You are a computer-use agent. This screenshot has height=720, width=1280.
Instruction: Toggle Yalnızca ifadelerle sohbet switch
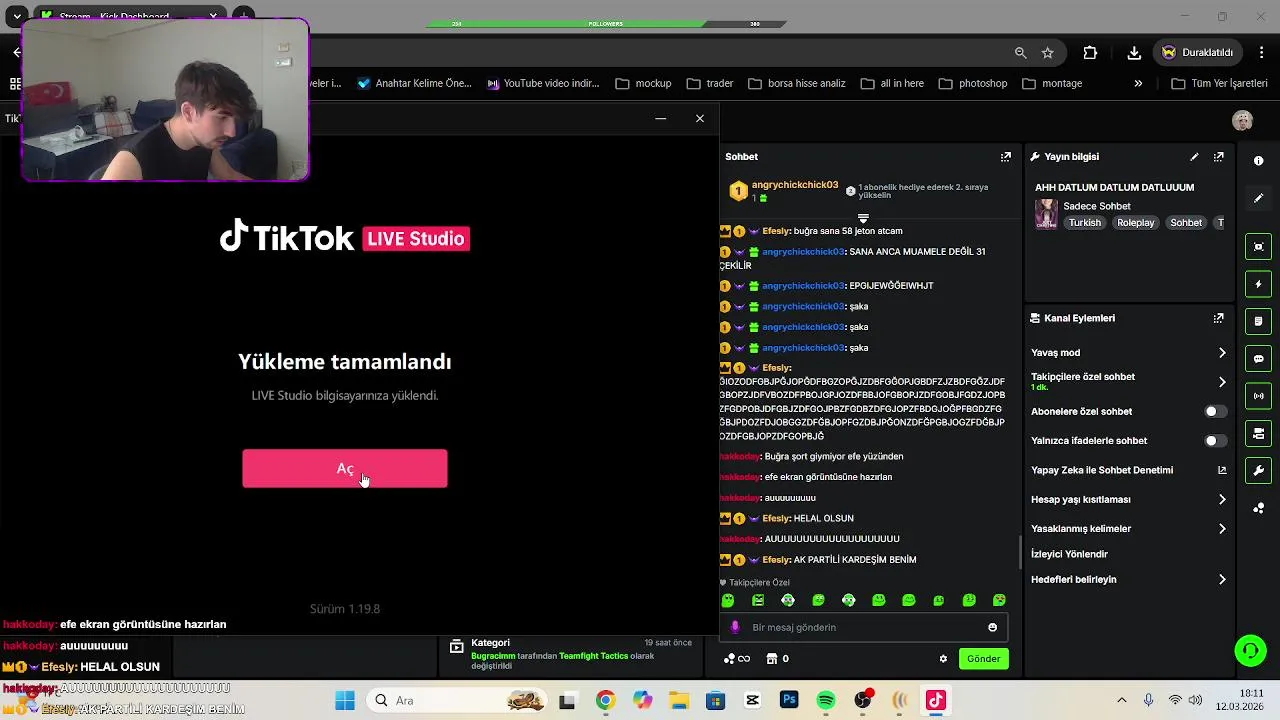1214,441
